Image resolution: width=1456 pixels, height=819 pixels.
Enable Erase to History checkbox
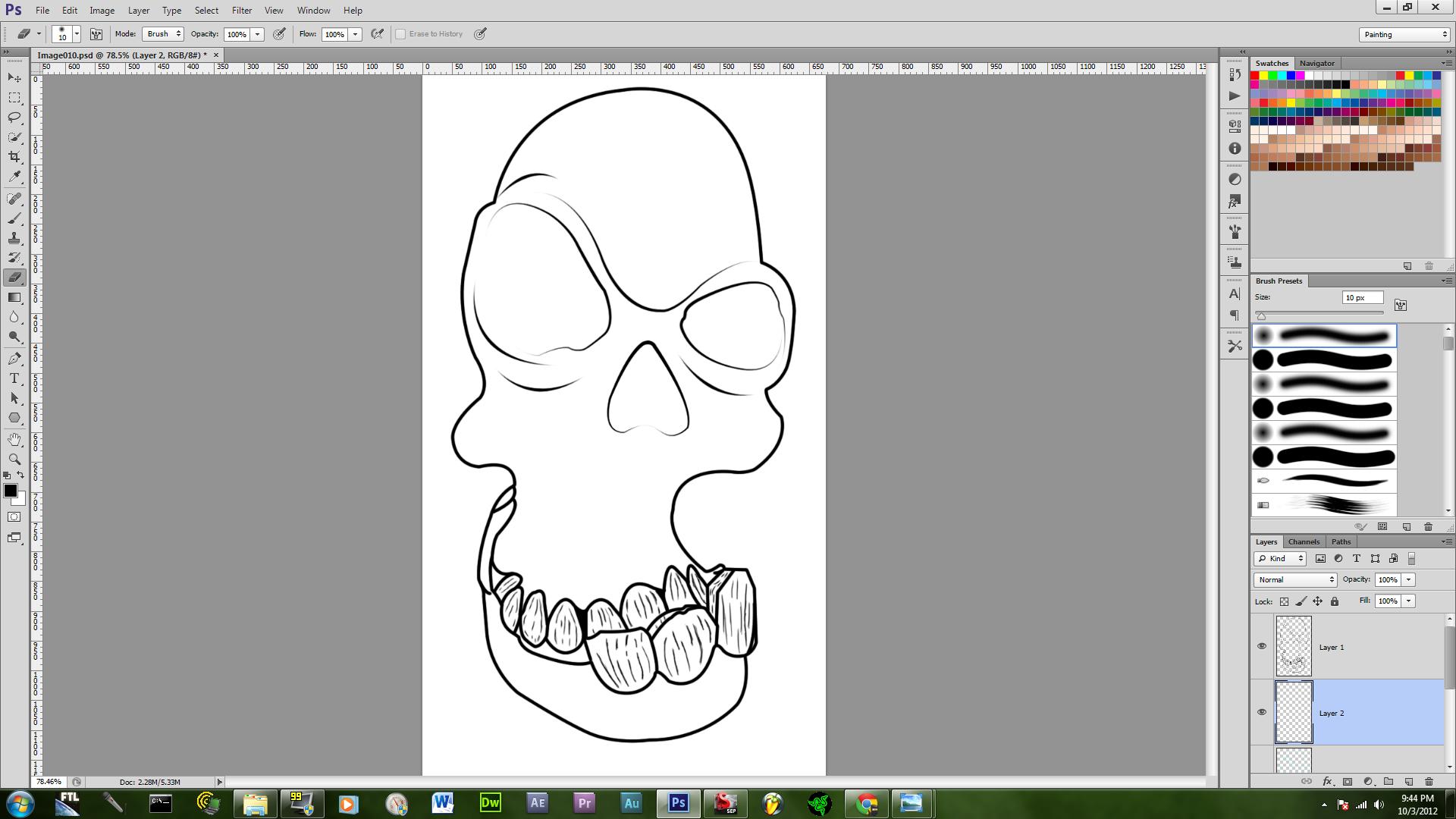tap(400, 34)
